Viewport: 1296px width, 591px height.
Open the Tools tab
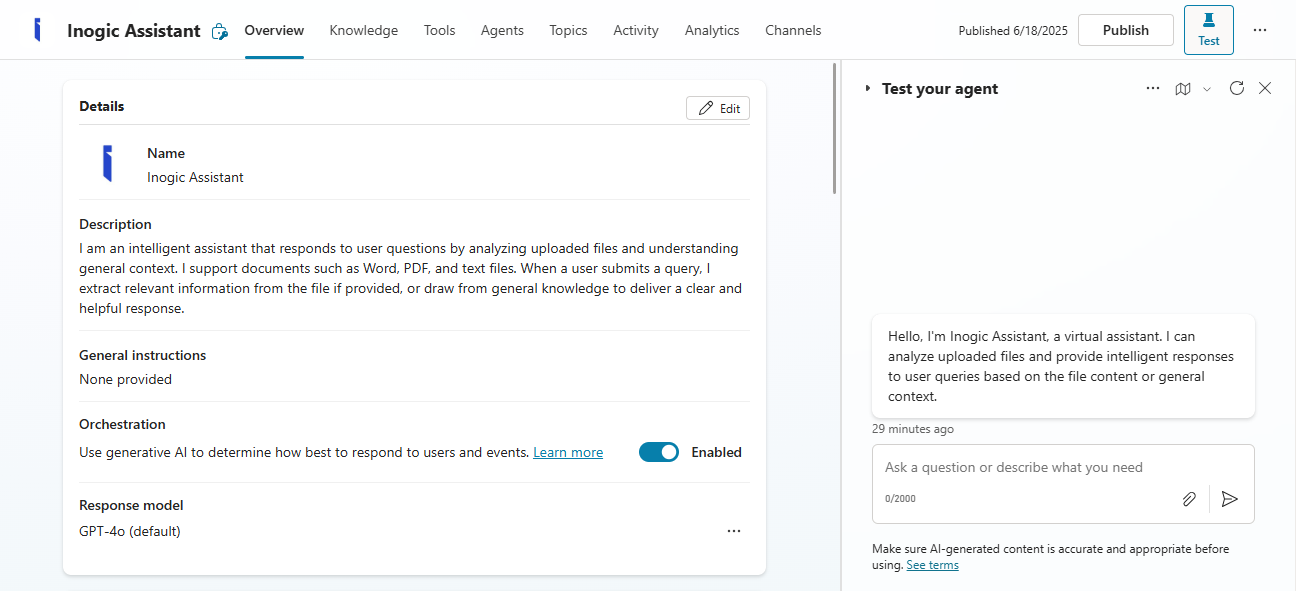pyautogui.click(x=439, y=30)
